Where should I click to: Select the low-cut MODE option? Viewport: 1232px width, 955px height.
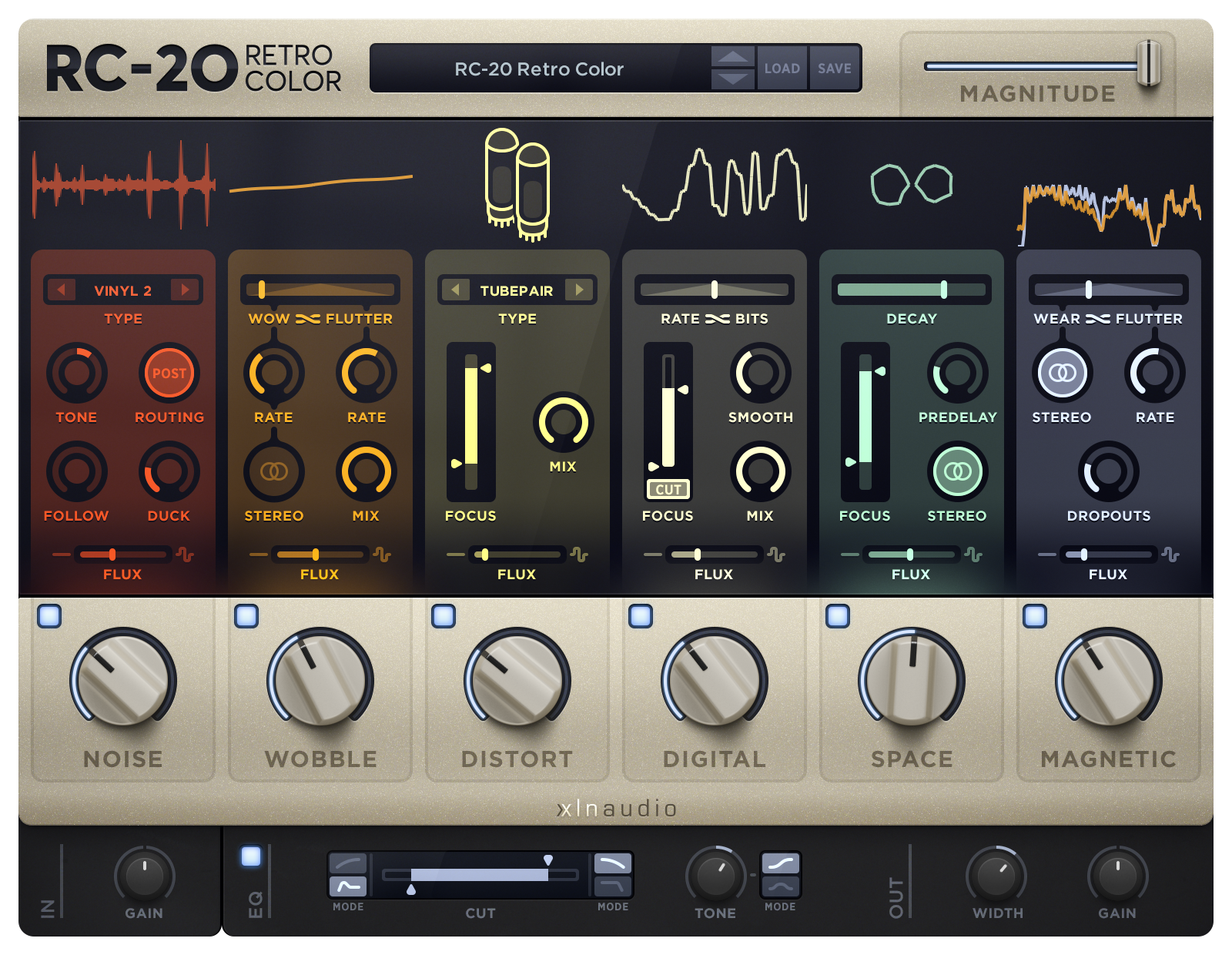pos(348,874)
